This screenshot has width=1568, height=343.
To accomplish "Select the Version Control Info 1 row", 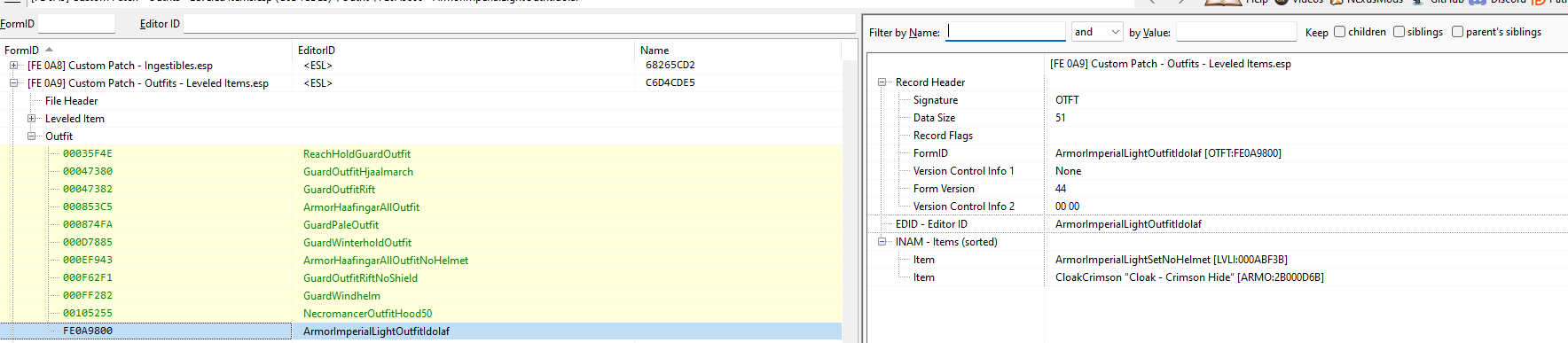I will (x=963, y=171).
